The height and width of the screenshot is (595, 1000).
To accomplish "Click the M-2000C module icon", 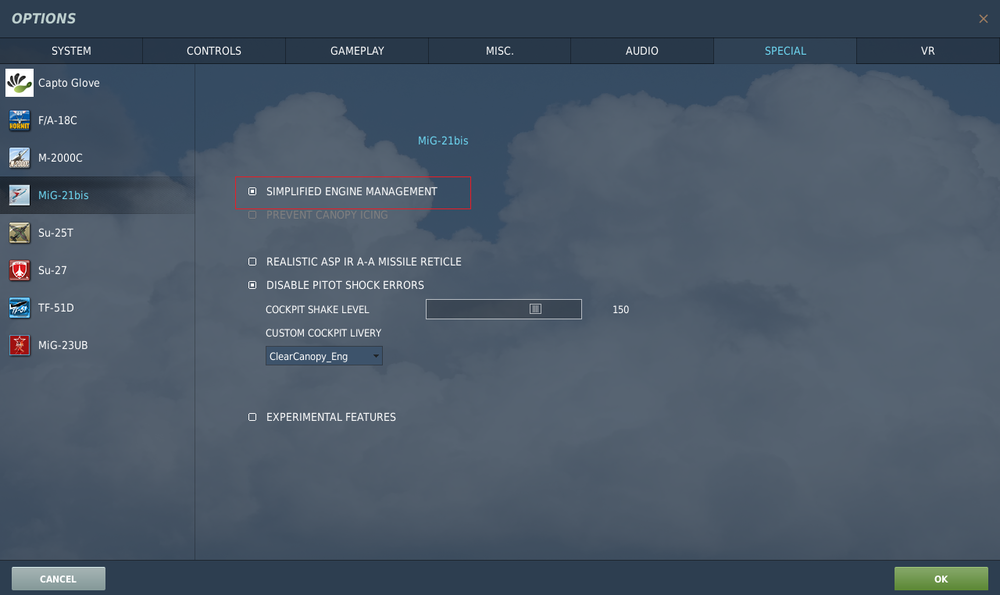I will [19, 158].
